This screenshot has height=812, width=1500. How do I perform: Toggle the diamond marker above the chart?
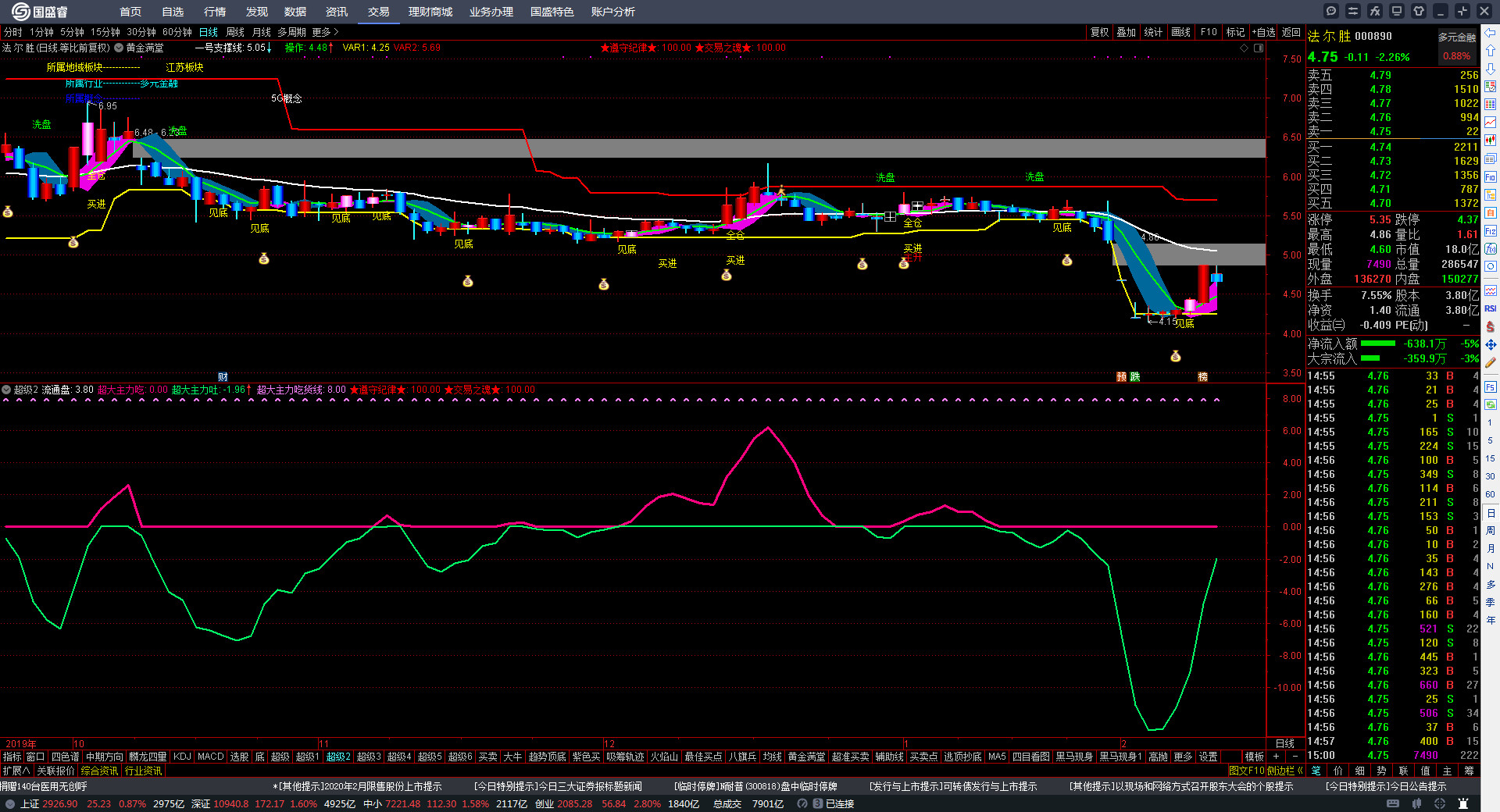coord(1245,48)
